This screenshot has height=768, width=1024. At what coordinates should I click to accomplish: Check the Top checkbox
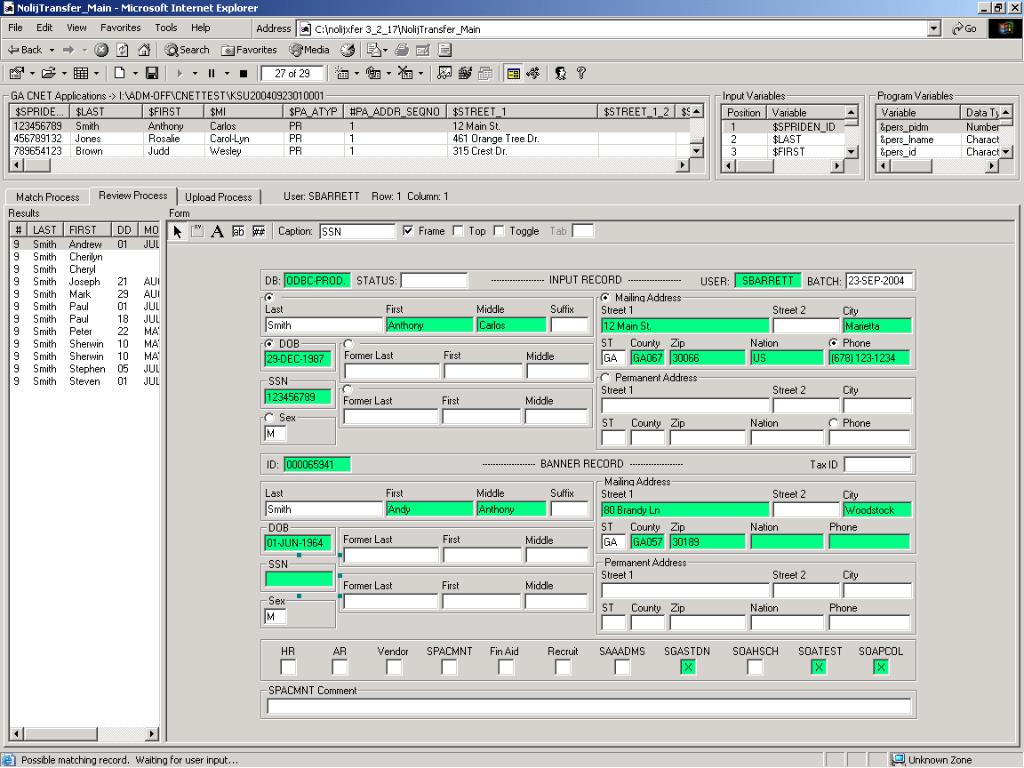click(x=458, y=231)
